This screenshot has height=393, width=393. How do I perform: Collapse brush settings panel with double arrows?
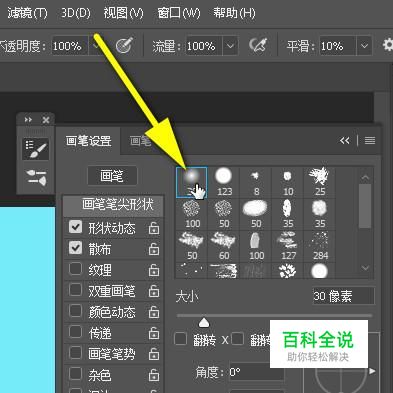[345, 141]
